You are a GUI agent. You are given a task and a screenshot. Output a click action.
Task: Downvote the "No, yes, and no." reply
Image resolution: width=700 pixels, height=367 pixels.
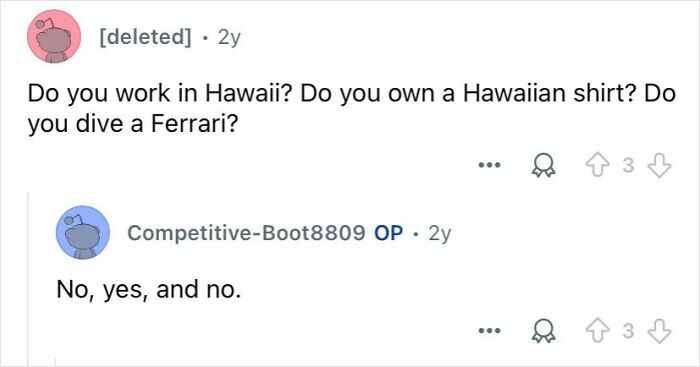[659, 332]
